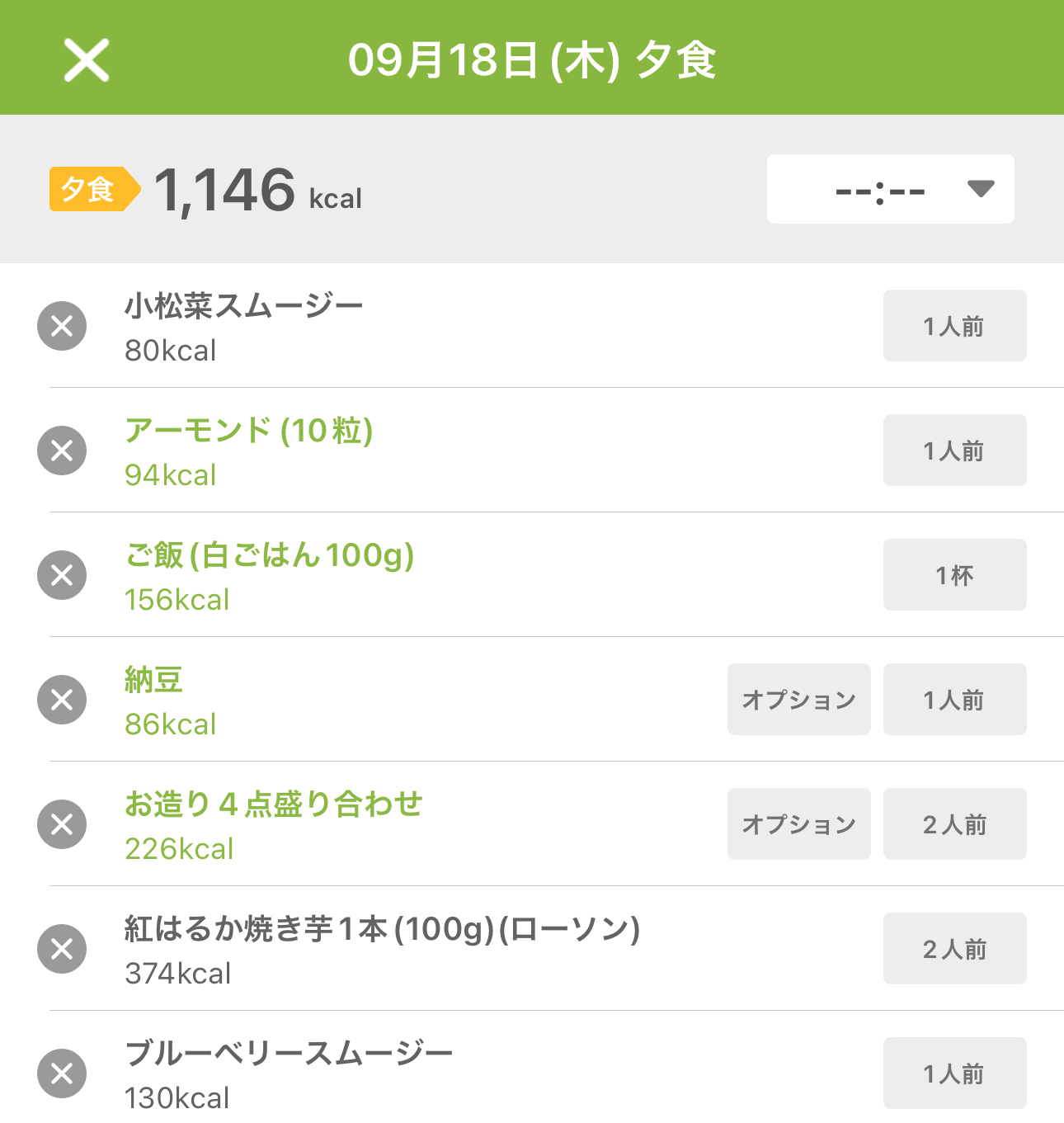Close the 夕食 meal editing screen
1064x1123 pixels.
(x=87, y=60)
